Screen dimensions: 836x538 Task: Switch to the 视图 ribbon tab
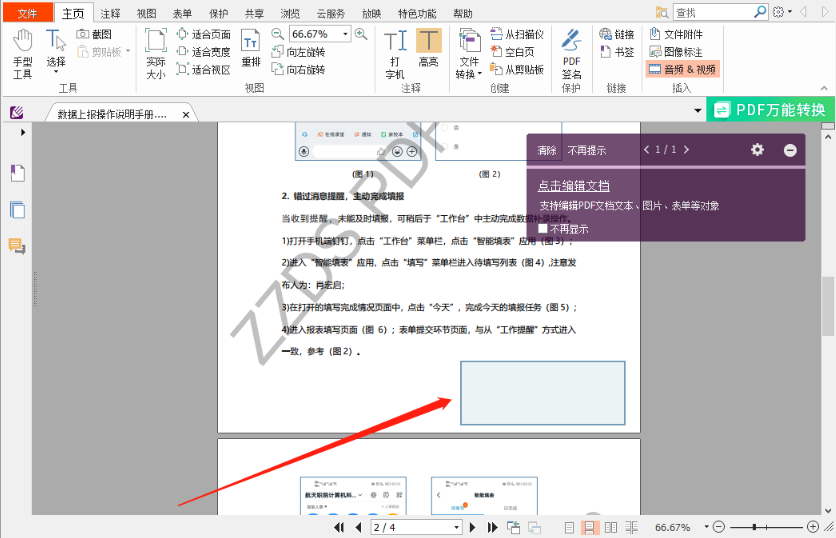(x=146, y=14)
